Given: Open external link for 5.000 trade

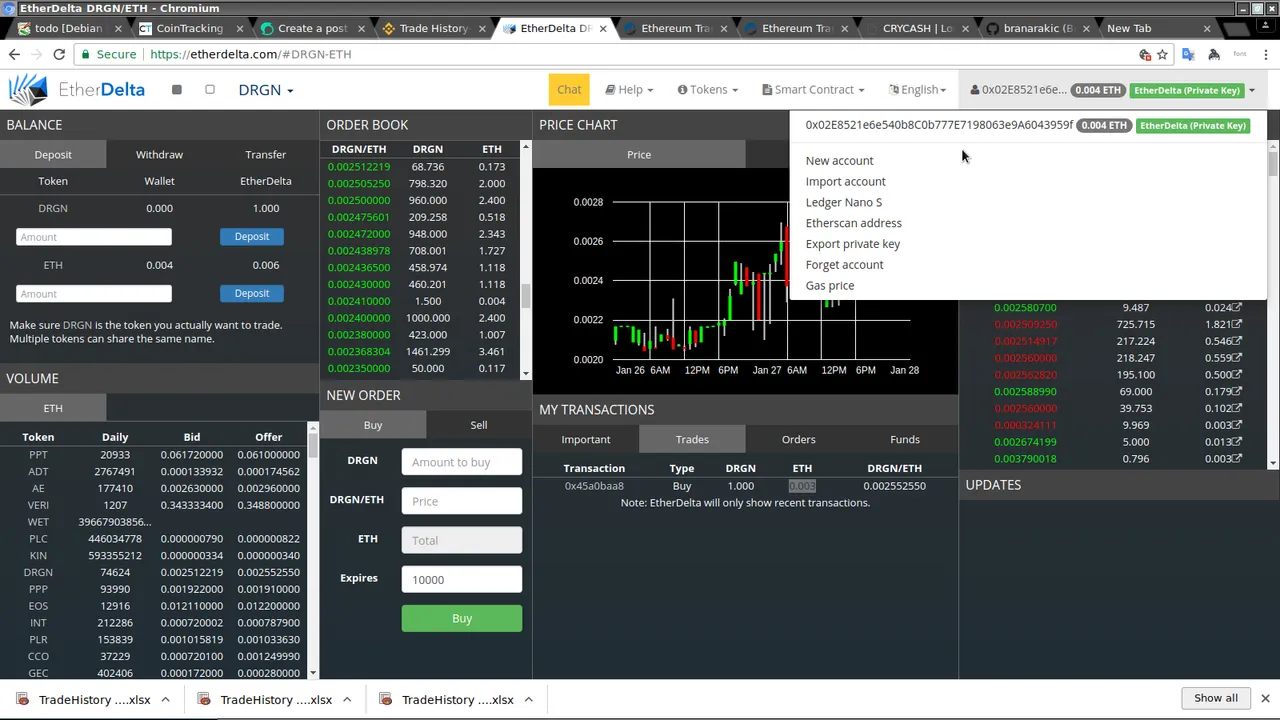Looking at the screenshot, I should point(1237,441).
